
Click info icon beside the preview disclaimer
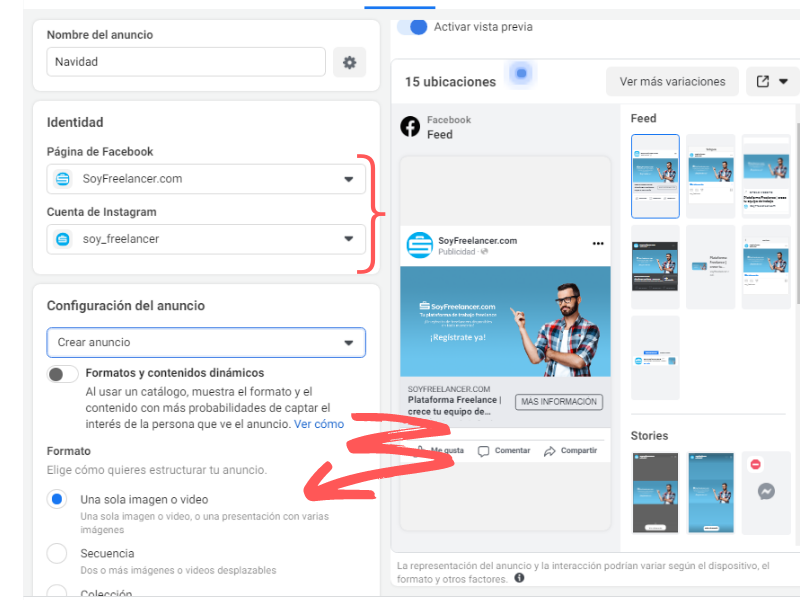click(x=519, y=578)
